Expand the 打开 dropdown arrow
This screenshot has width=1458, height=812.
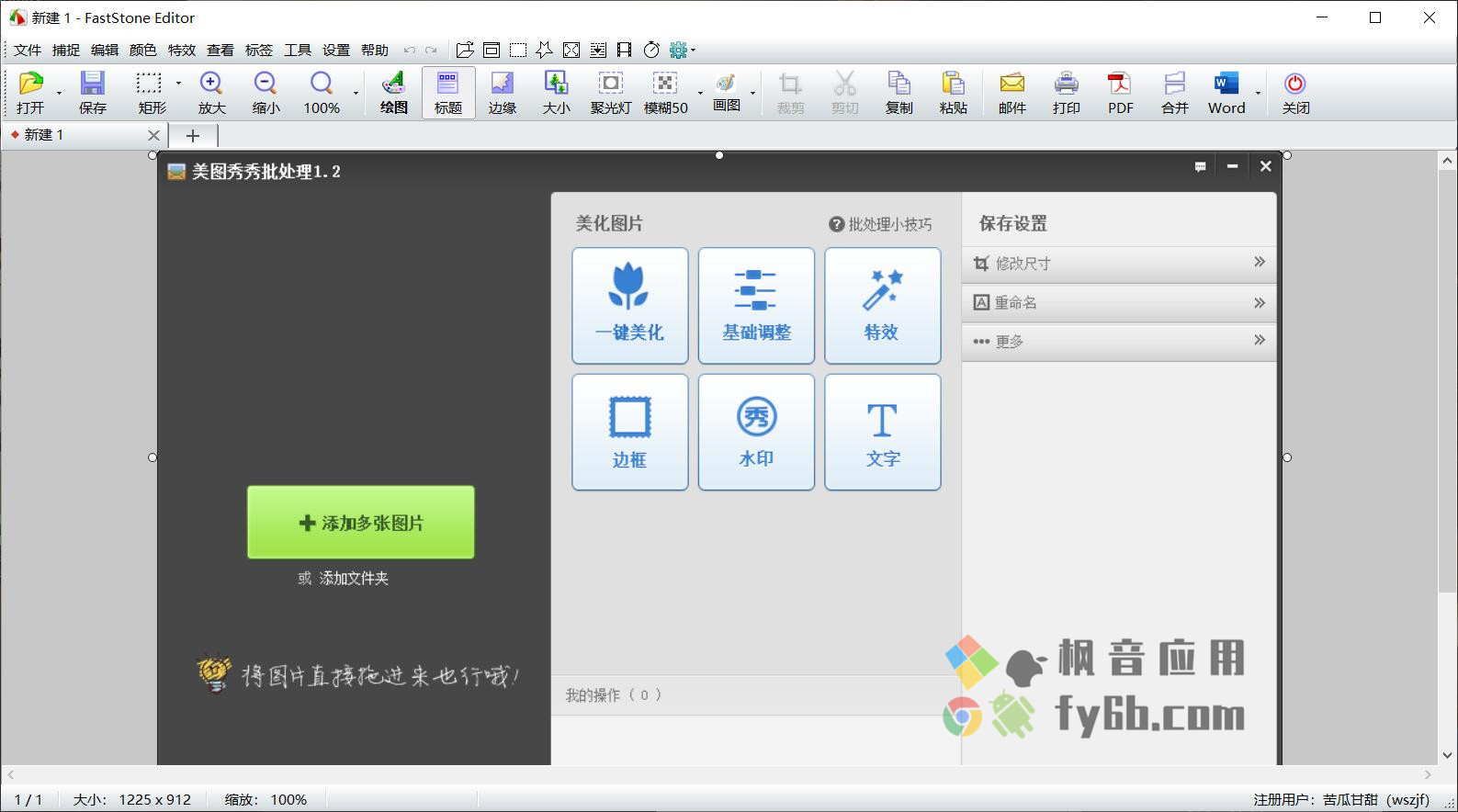point(59,93)
